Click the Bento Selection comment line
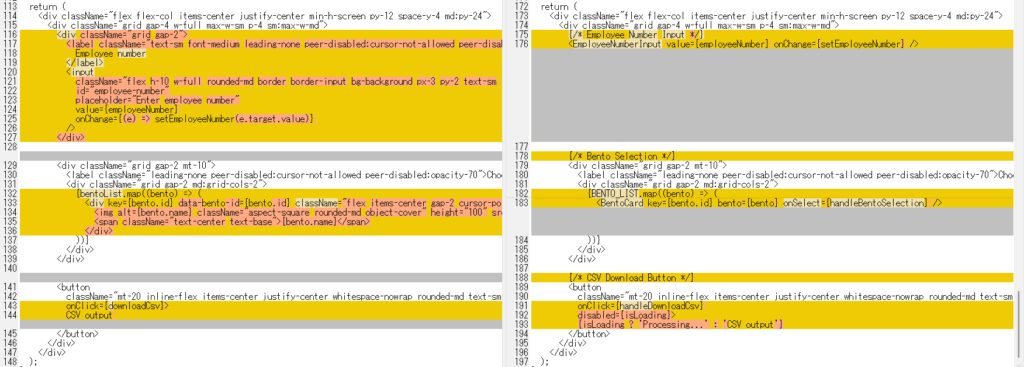This screenshot has height=367, width=1024. (621, 156)
